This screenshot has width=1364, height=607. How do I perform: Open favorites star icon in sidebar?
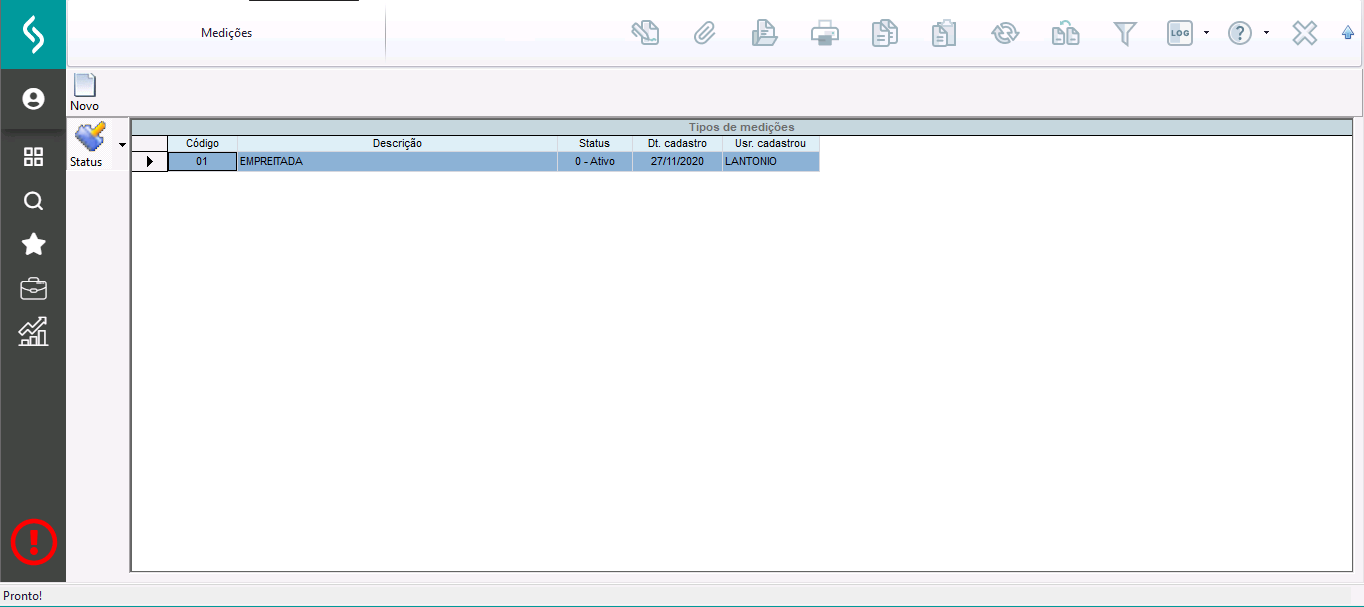pos(33,244)
